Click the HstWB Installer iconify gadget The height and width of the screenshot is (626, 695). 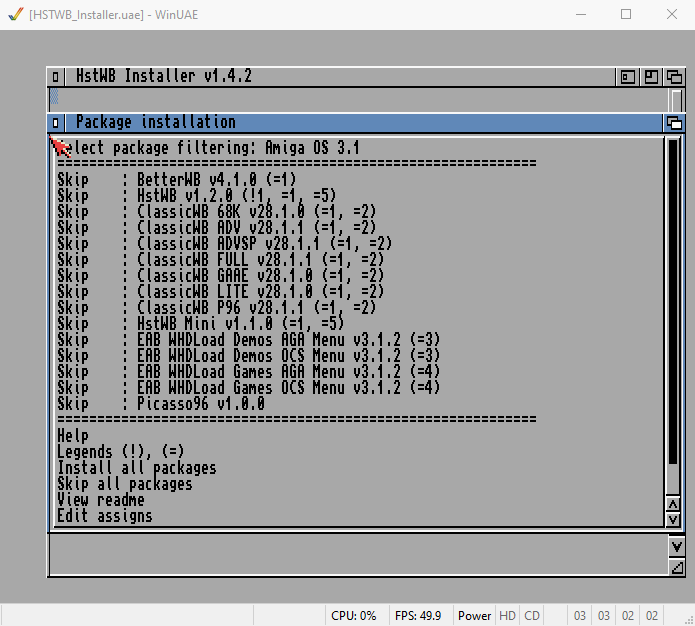(627, 77)
